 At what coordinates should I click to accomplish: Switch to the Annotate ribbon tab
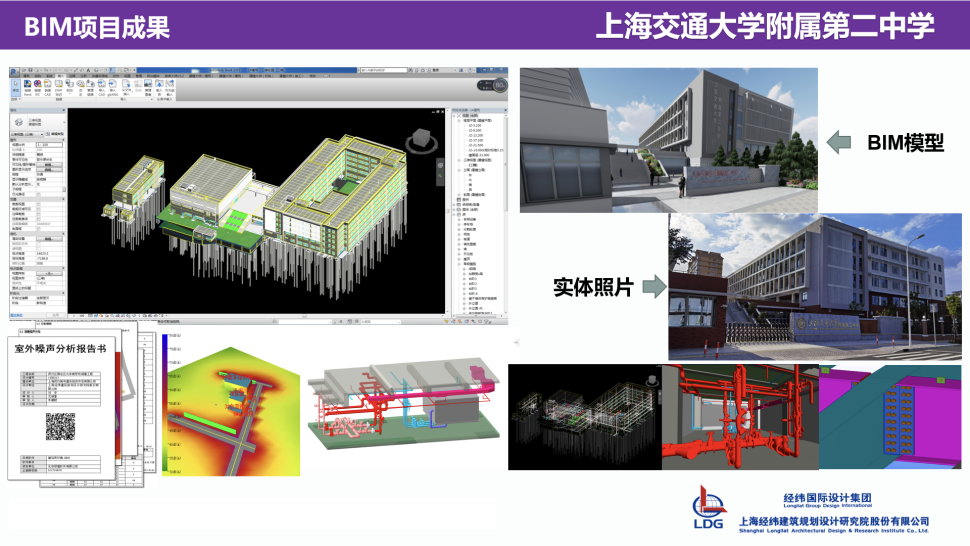[72, 76]
